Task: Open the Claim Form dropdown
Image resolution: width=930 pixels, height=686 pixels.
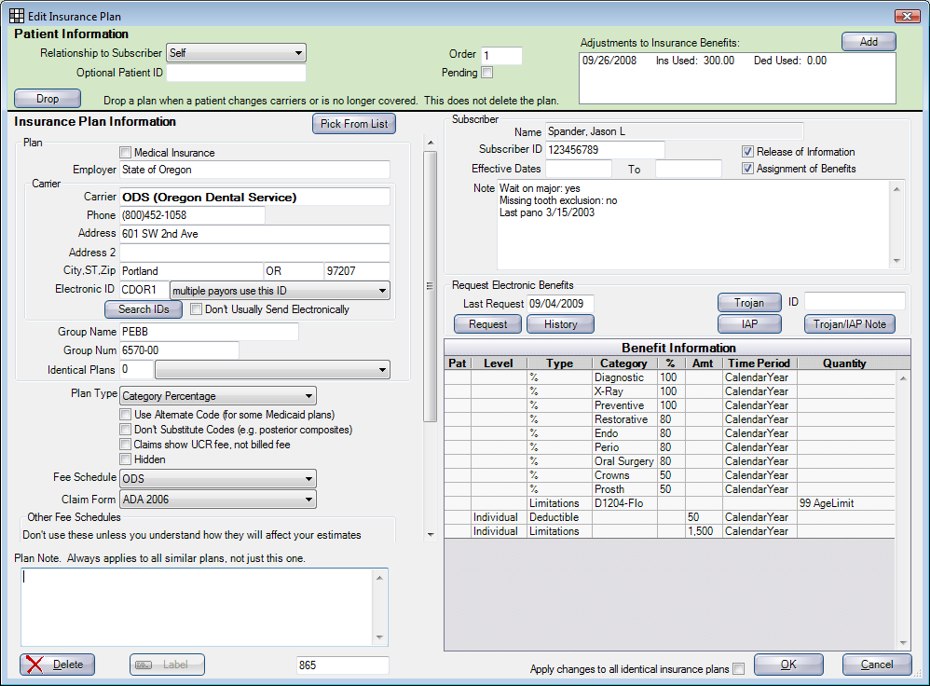Action: [x=217, y=499]
